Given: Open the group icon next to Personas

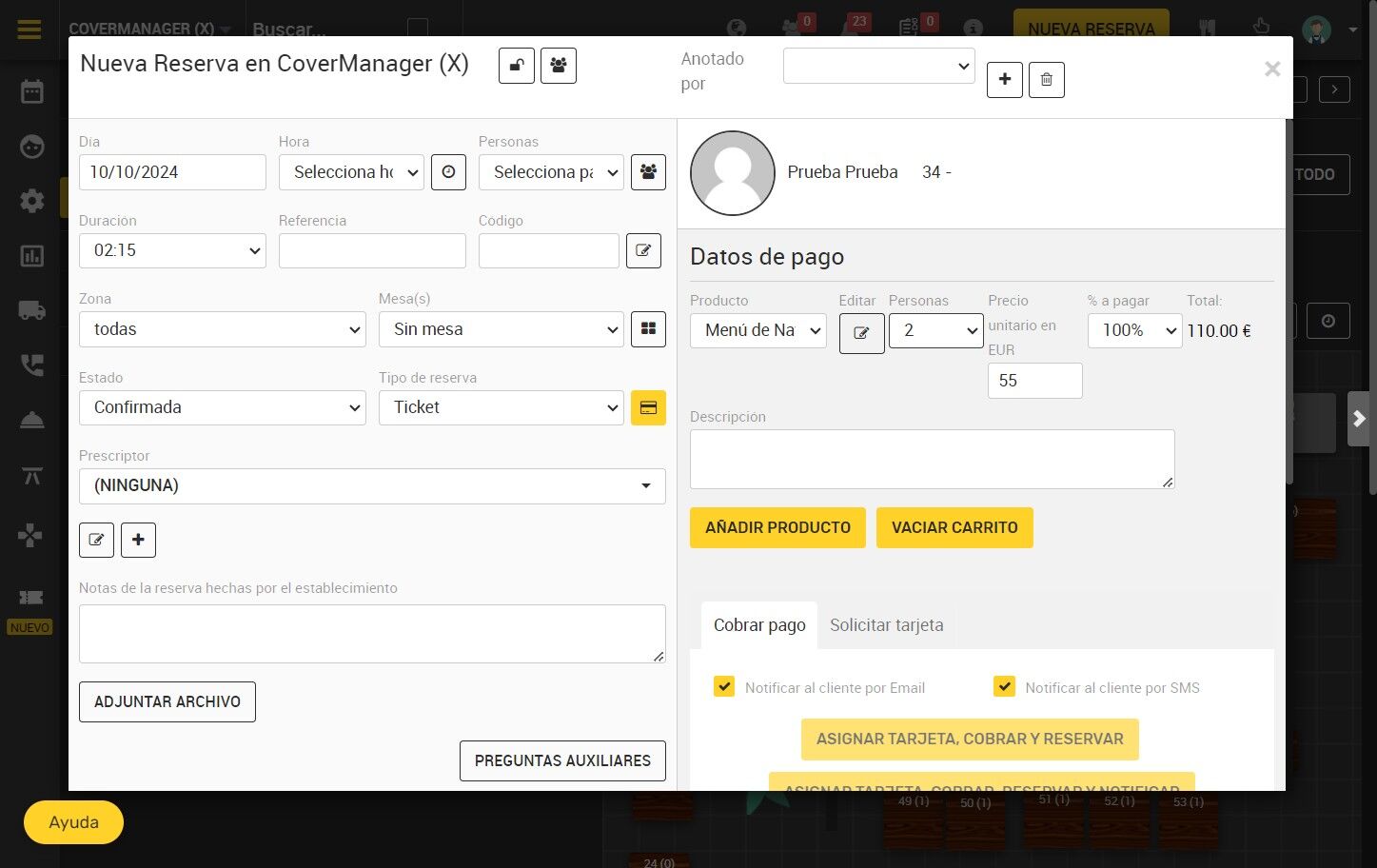Looking at the screenshot, I should 648,172.
